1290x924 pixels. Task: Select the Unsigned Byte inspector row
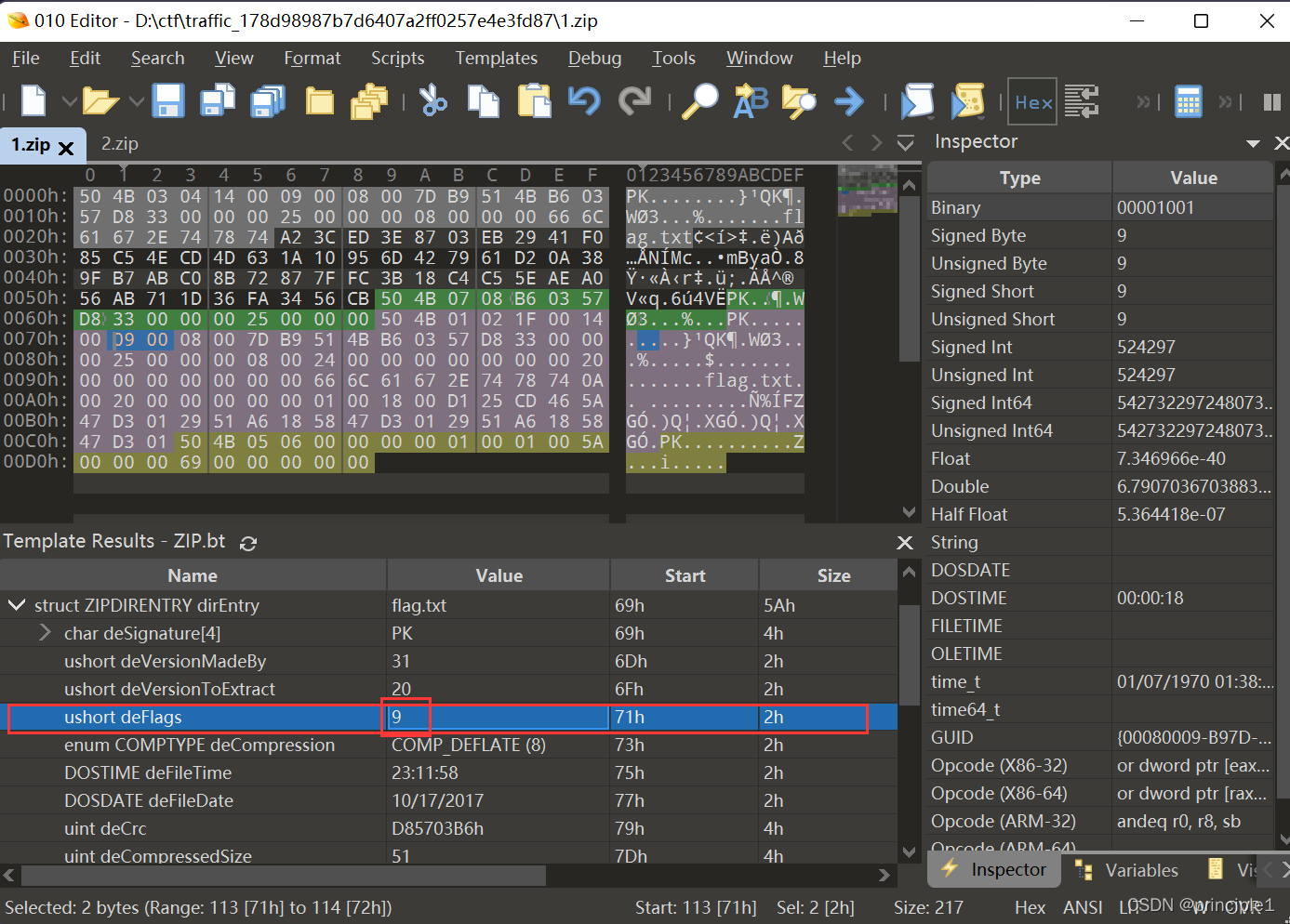(x=1101, y=263)
